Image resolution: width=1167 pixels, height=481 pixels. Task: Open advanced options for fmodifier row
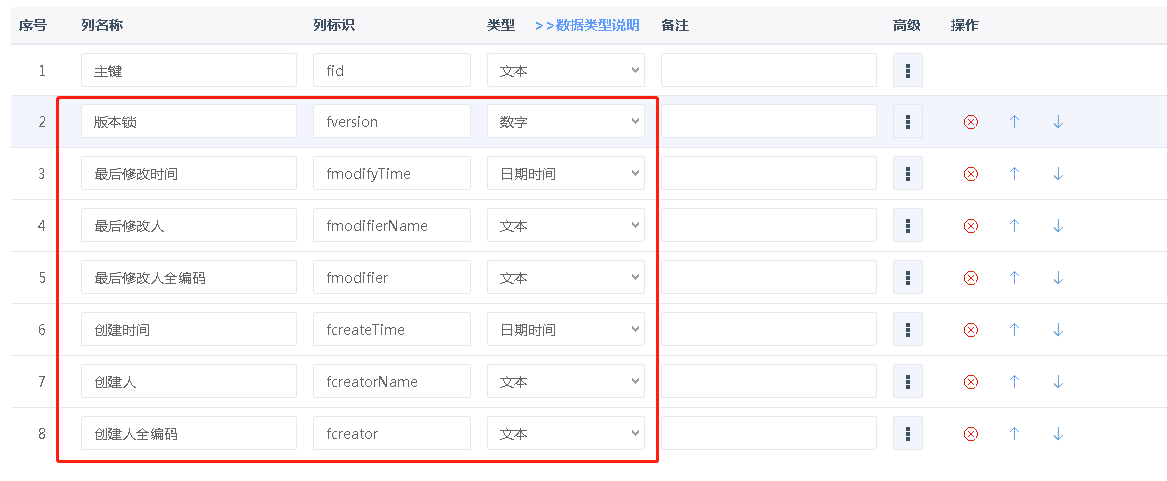[907, 278]
